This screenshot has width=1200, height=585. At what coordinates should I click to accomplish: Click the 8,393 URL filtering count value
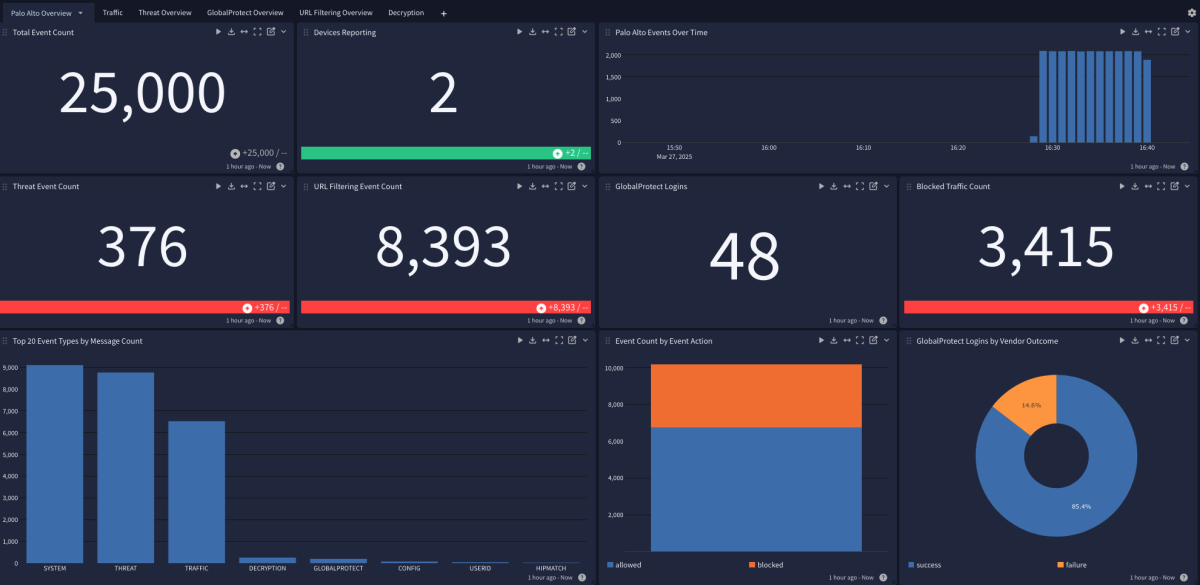443,247
